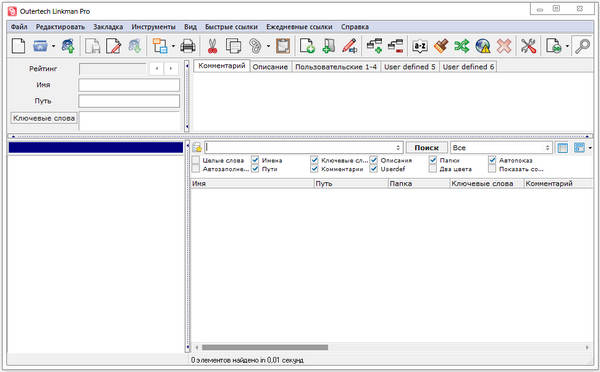Screen dimensions: 600x372
Task: Open the Инструменты menu
Action: [x=153, y=27]
